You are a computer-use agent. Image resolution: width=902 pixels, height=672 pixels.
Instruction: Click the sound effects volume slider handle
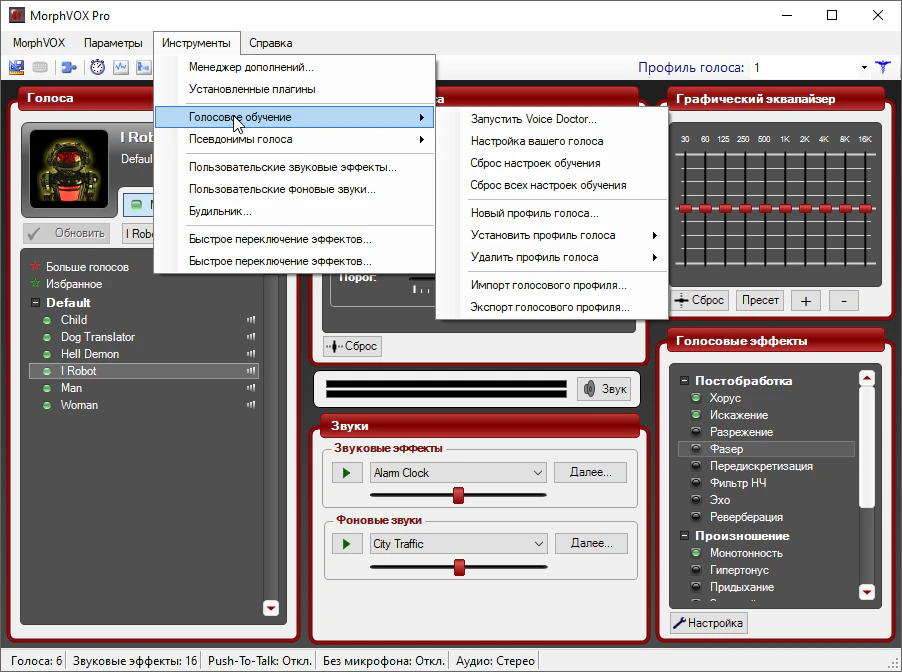pyautogui.click(x=459, y=495)
